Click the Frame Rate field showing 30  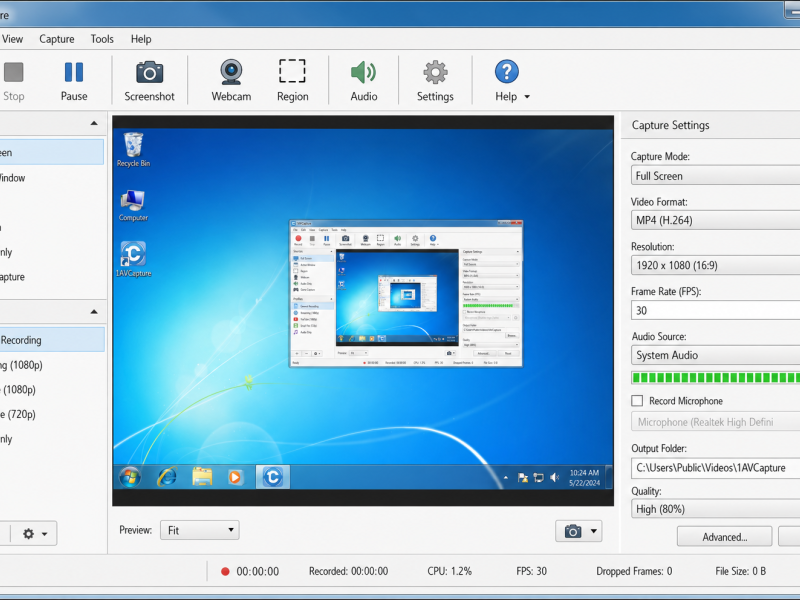715,310
